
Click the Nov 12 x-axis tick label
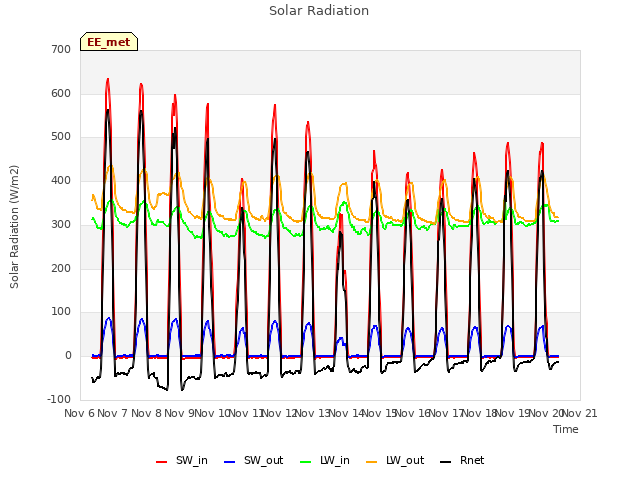tap(279, 413)
